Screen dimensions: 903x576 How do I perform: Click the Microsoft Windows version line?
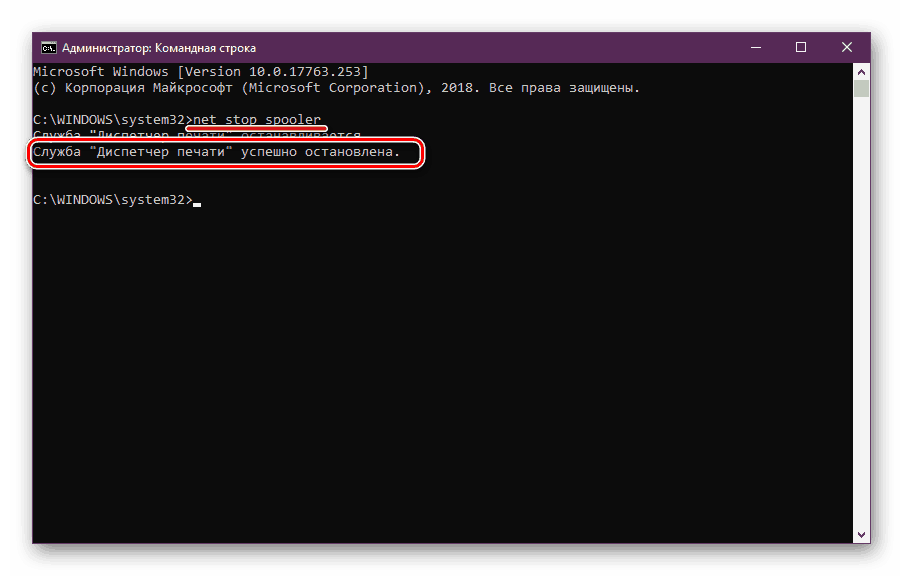point(200,72)
